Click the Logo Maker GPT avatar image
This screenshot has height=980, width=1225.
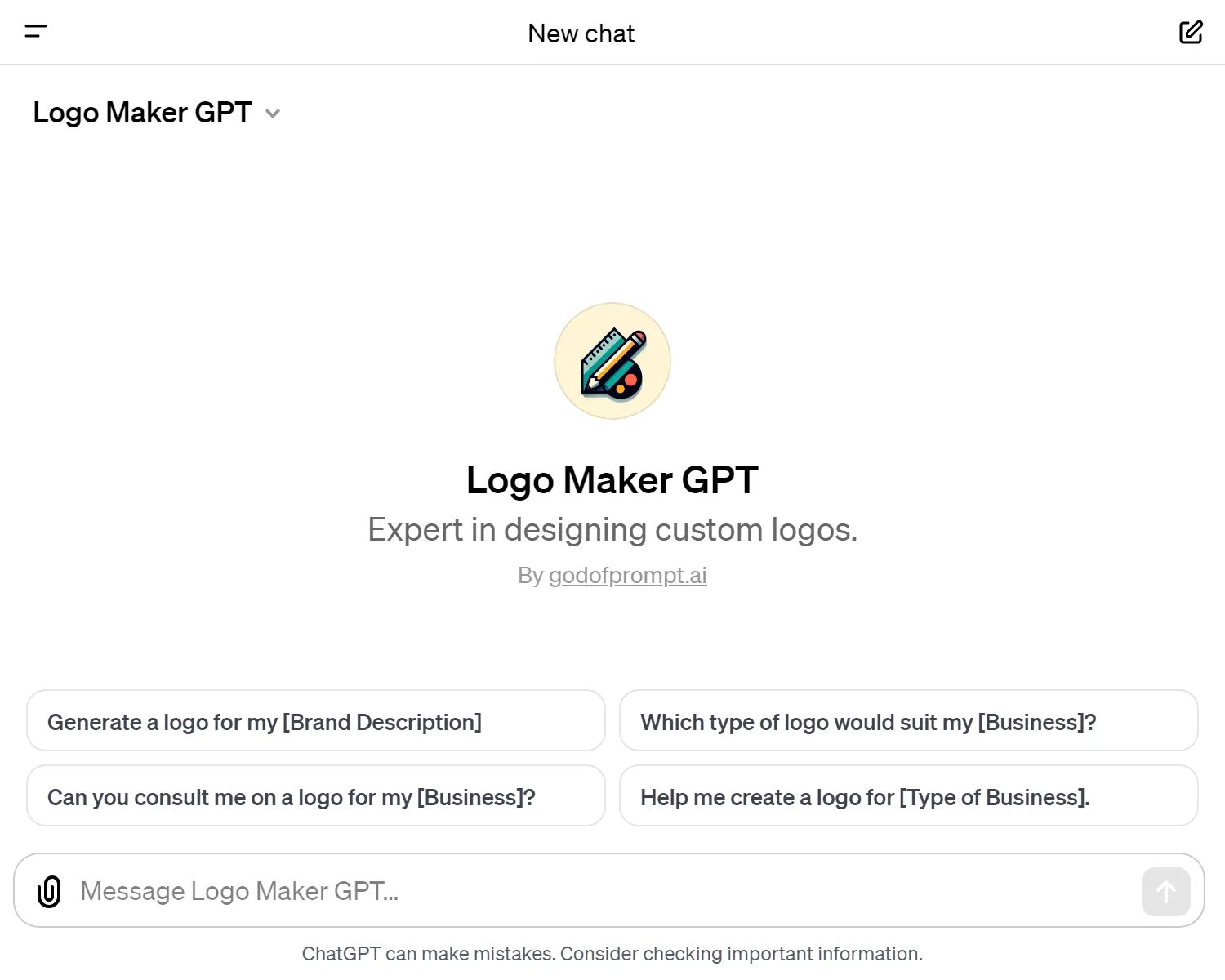(612, 361)
